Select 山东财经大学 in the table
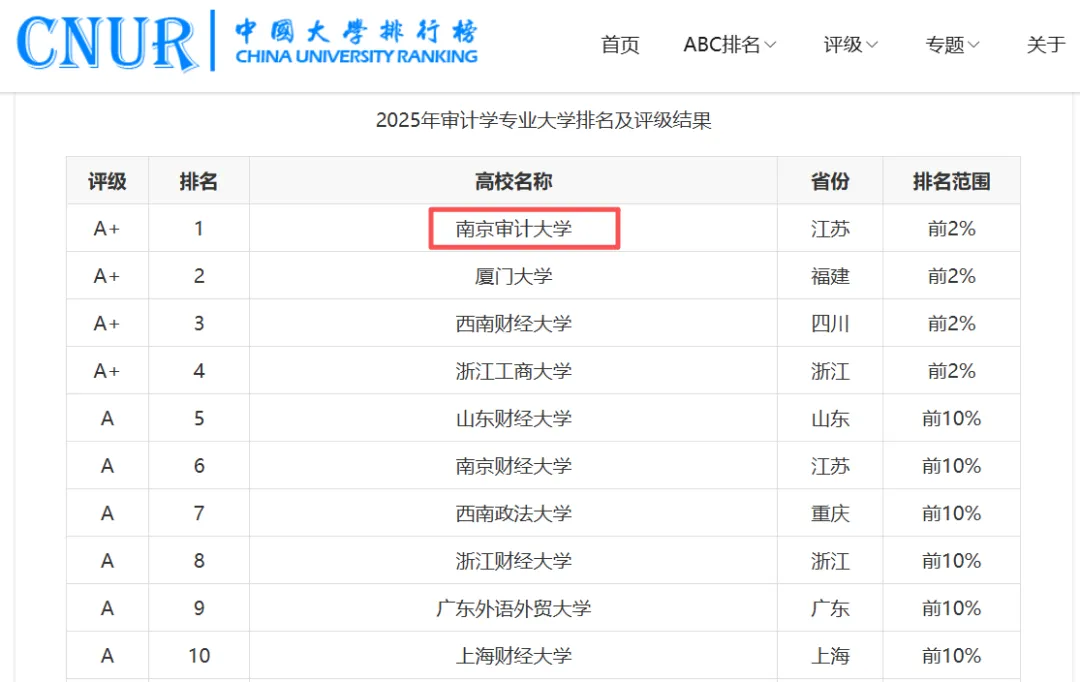 [514, 419]
